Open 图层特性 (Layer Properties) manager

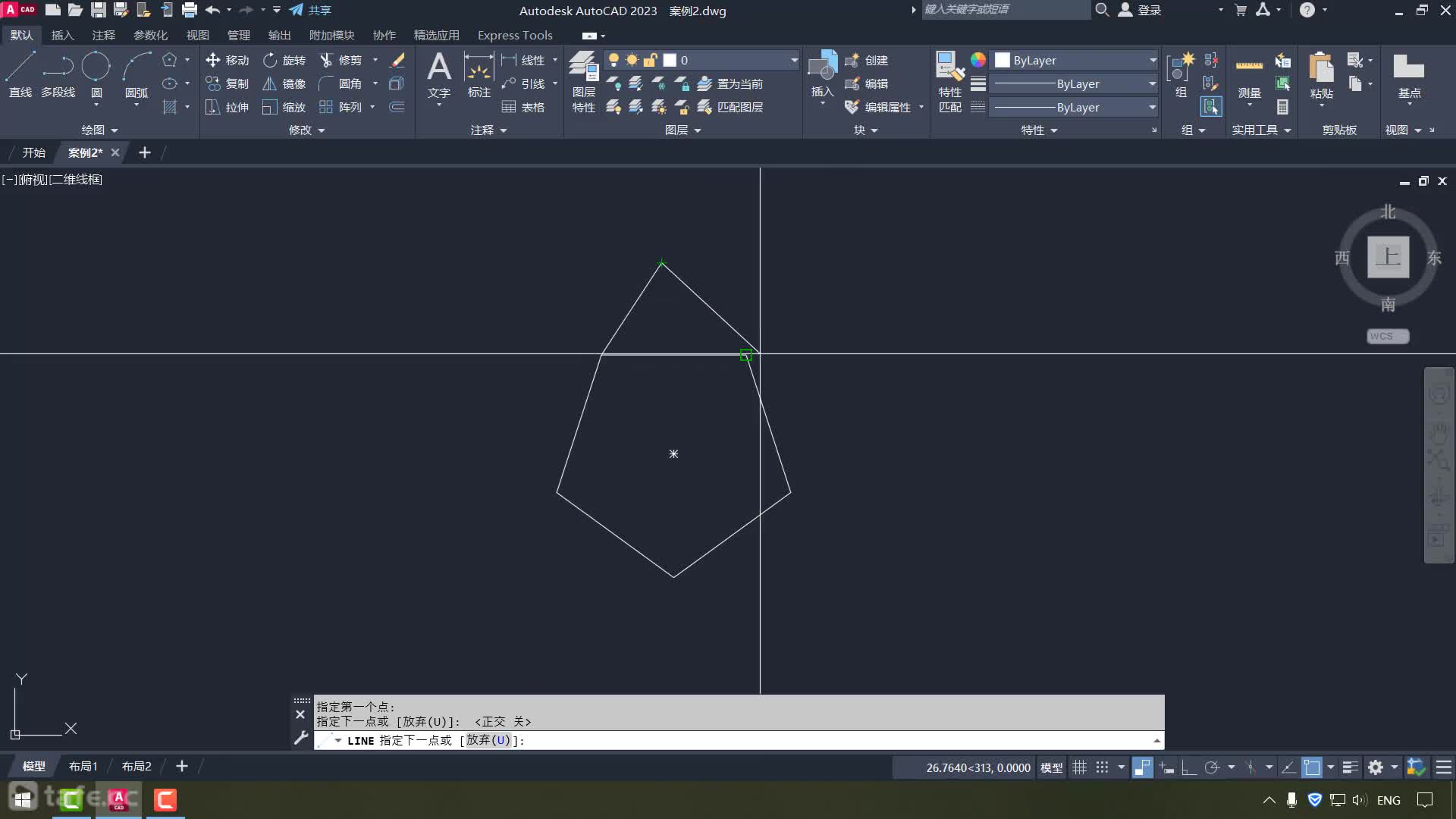tap(583, 82)
